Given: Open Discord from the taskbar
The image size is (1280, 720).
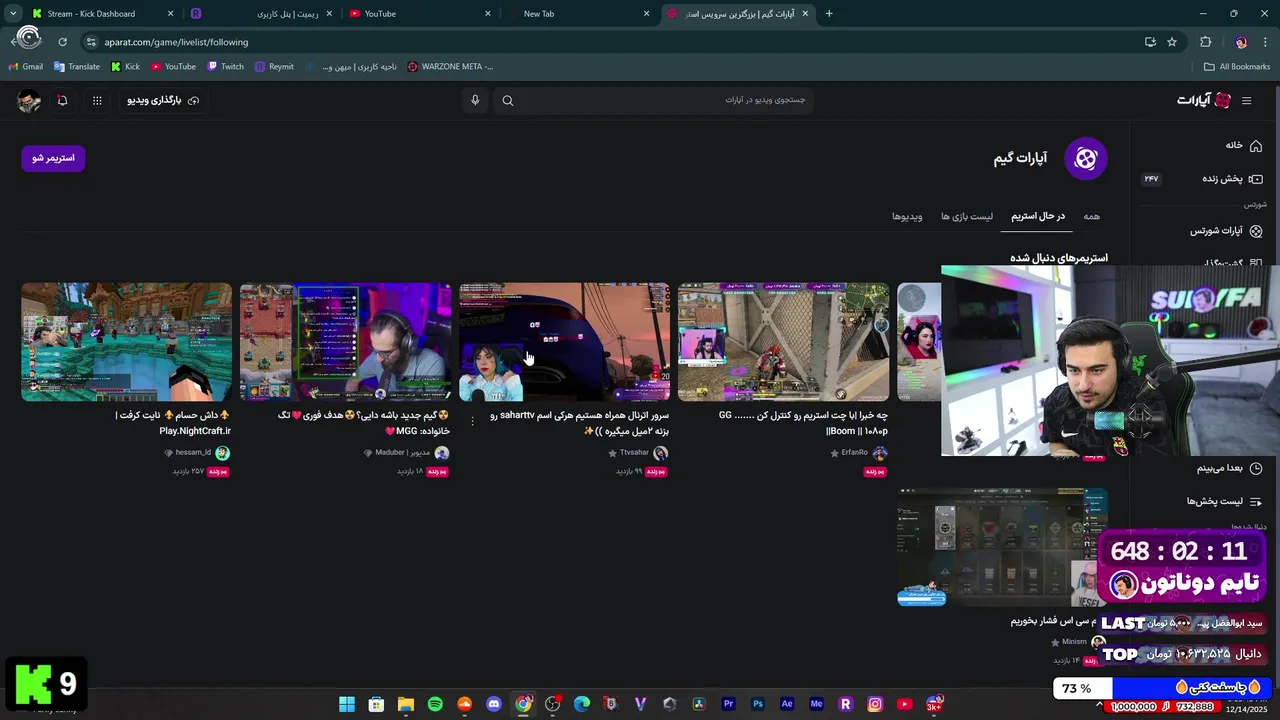Looking at the screenshot, I should [x=494, y=704].
